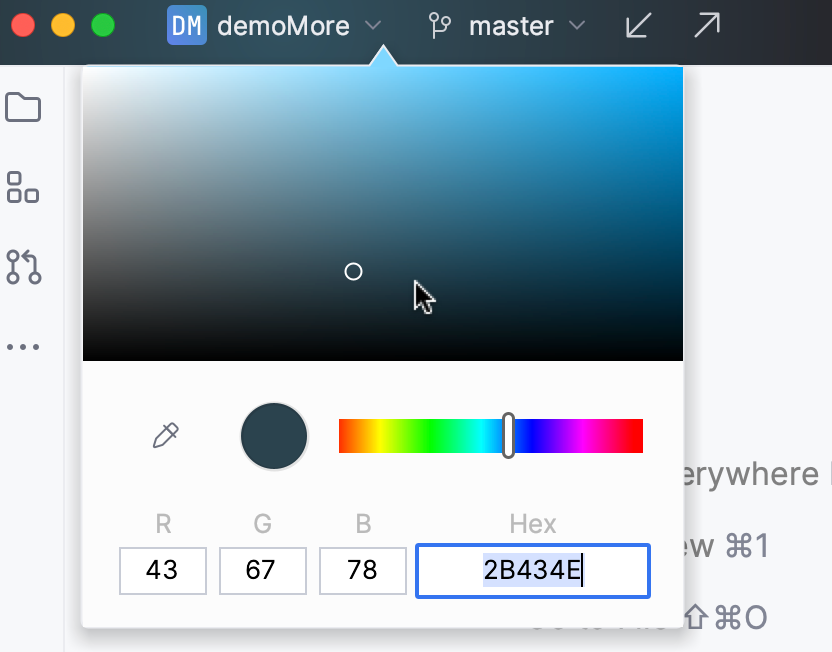This screenshot has height=652, width=832.
Task: Click the G value field
Action: (262, 570)
